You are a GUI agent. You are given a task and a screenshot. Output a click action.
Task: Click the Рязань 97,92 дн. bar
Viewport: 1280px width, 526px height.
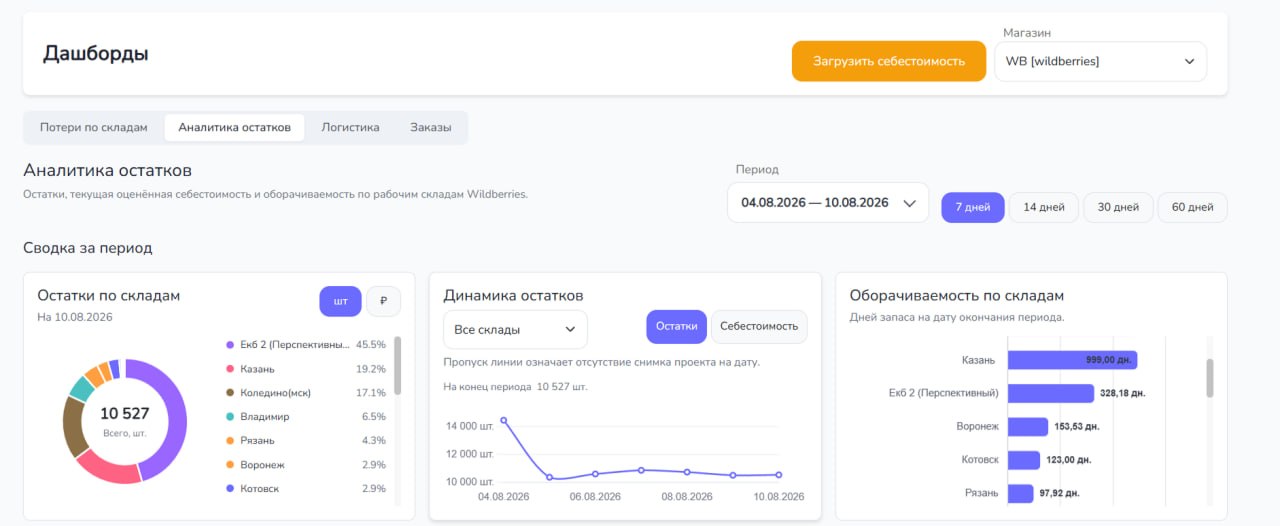pyautogui.click(x=1020, y=493)
